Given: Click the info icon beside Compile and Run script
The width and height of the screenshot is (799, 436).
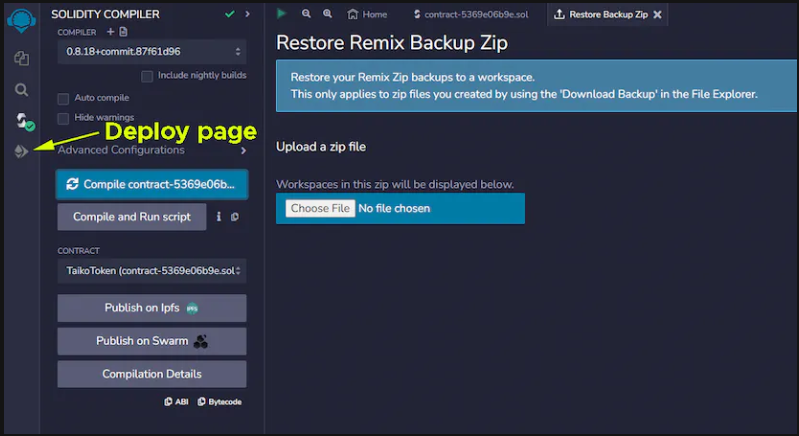Looking at the screenshot, I should pyautogui.click(x=219, y=216).
